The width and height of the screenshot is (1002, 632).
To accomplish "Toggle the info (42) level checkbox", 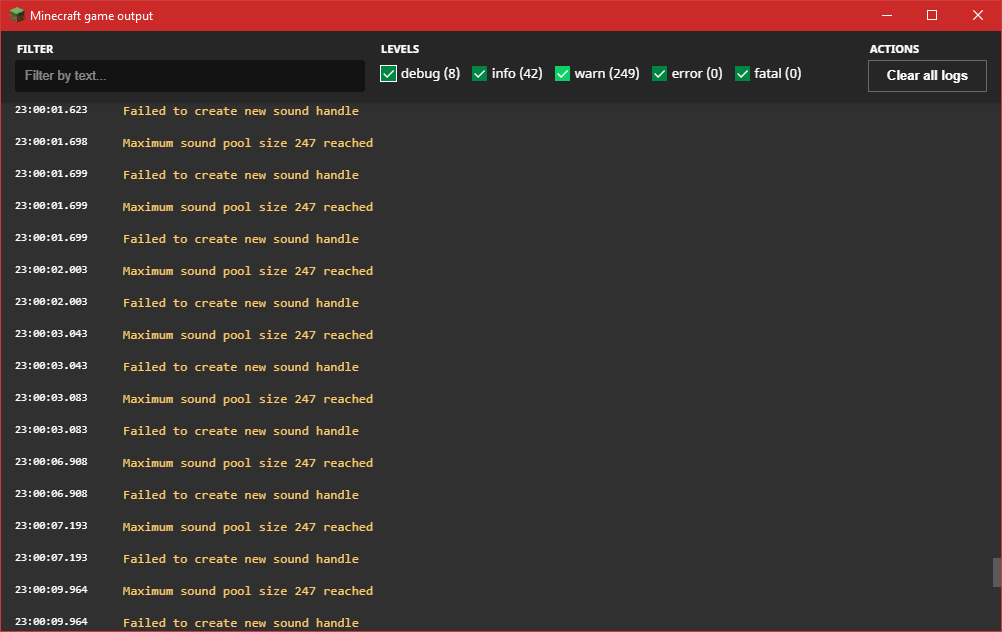I will click(x=479, y=74).
